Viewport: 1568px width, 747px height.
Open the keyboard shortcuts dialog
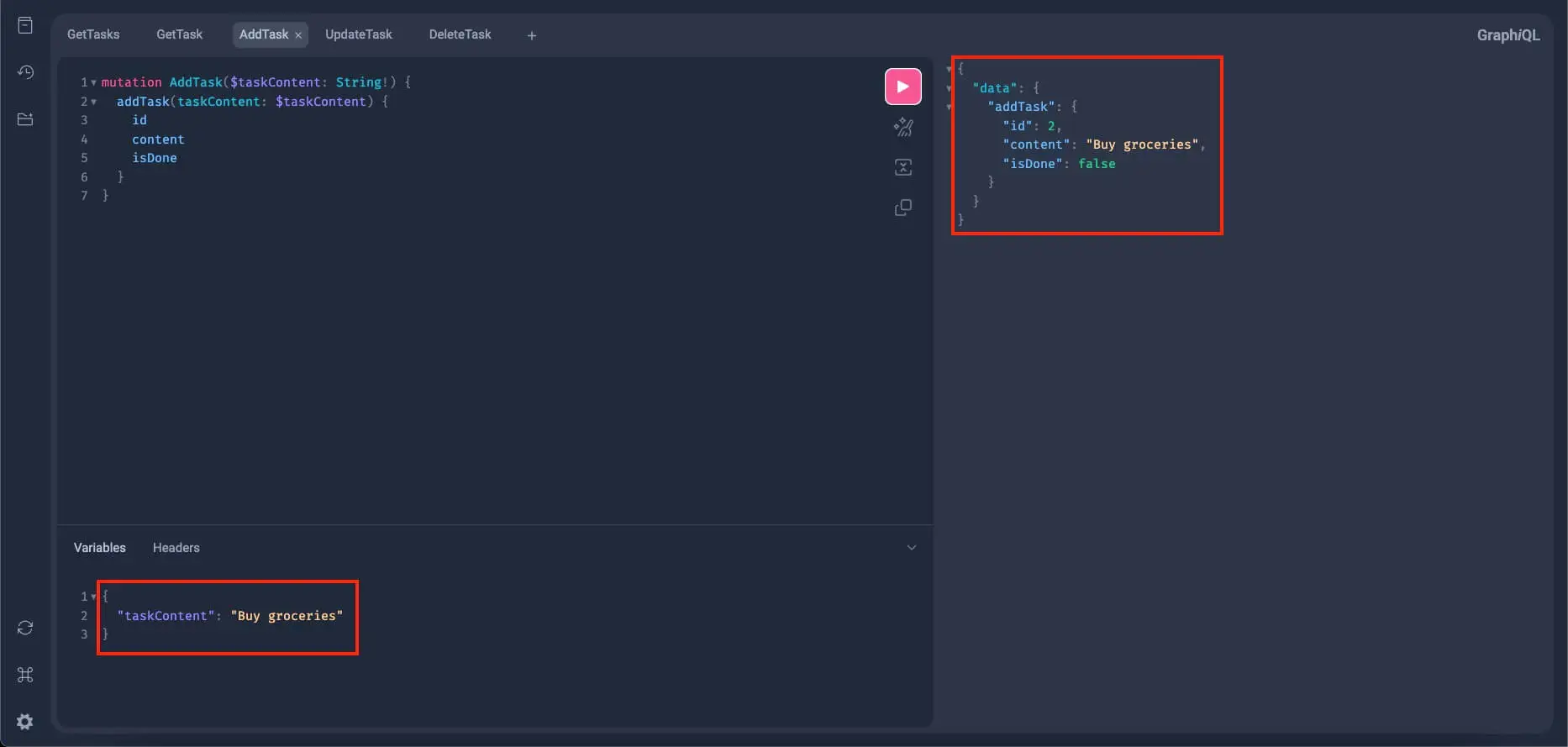click(25, 675)
